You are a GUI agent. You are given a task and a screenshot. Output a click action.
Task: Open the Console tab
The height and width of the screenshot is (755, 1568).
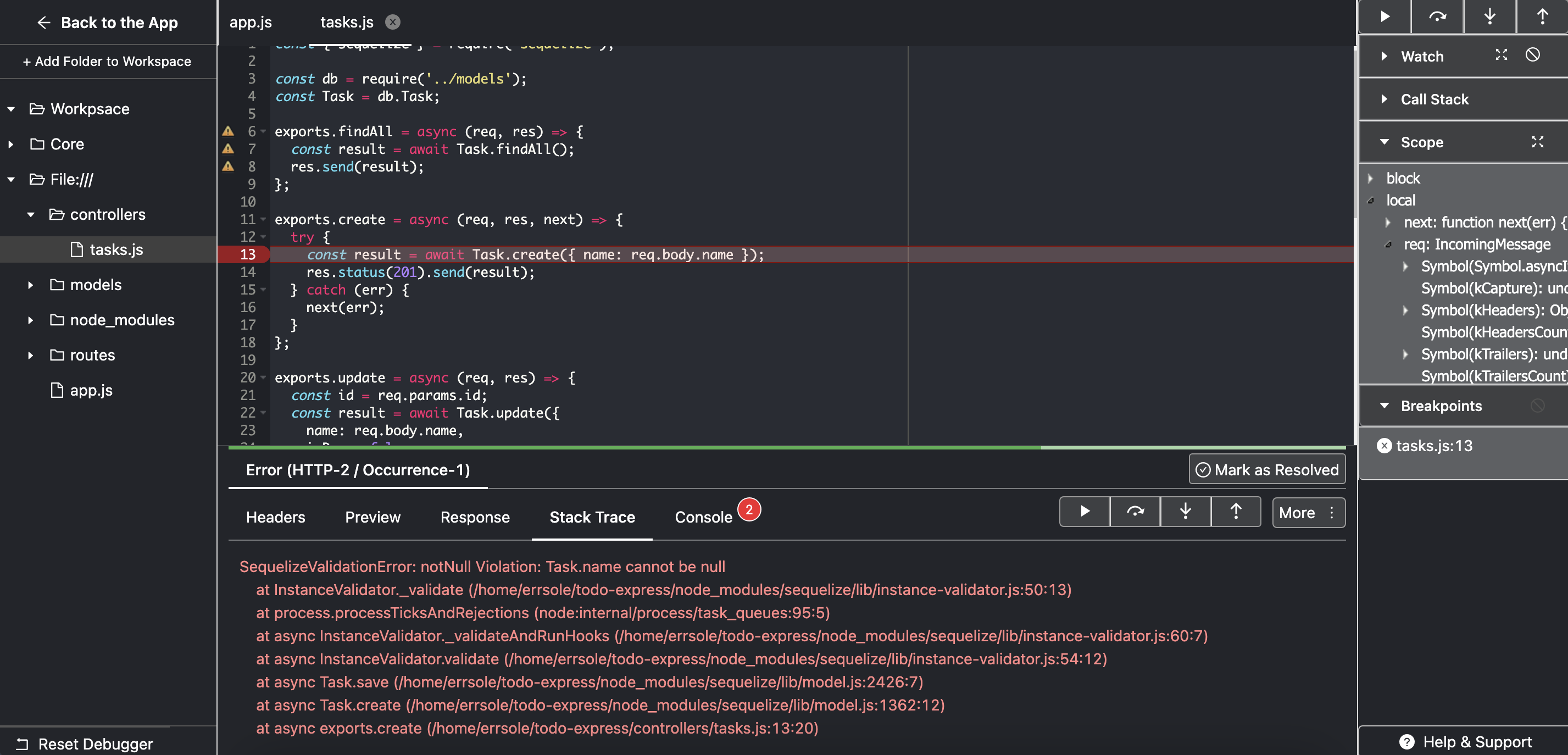[x=703, y=517]
